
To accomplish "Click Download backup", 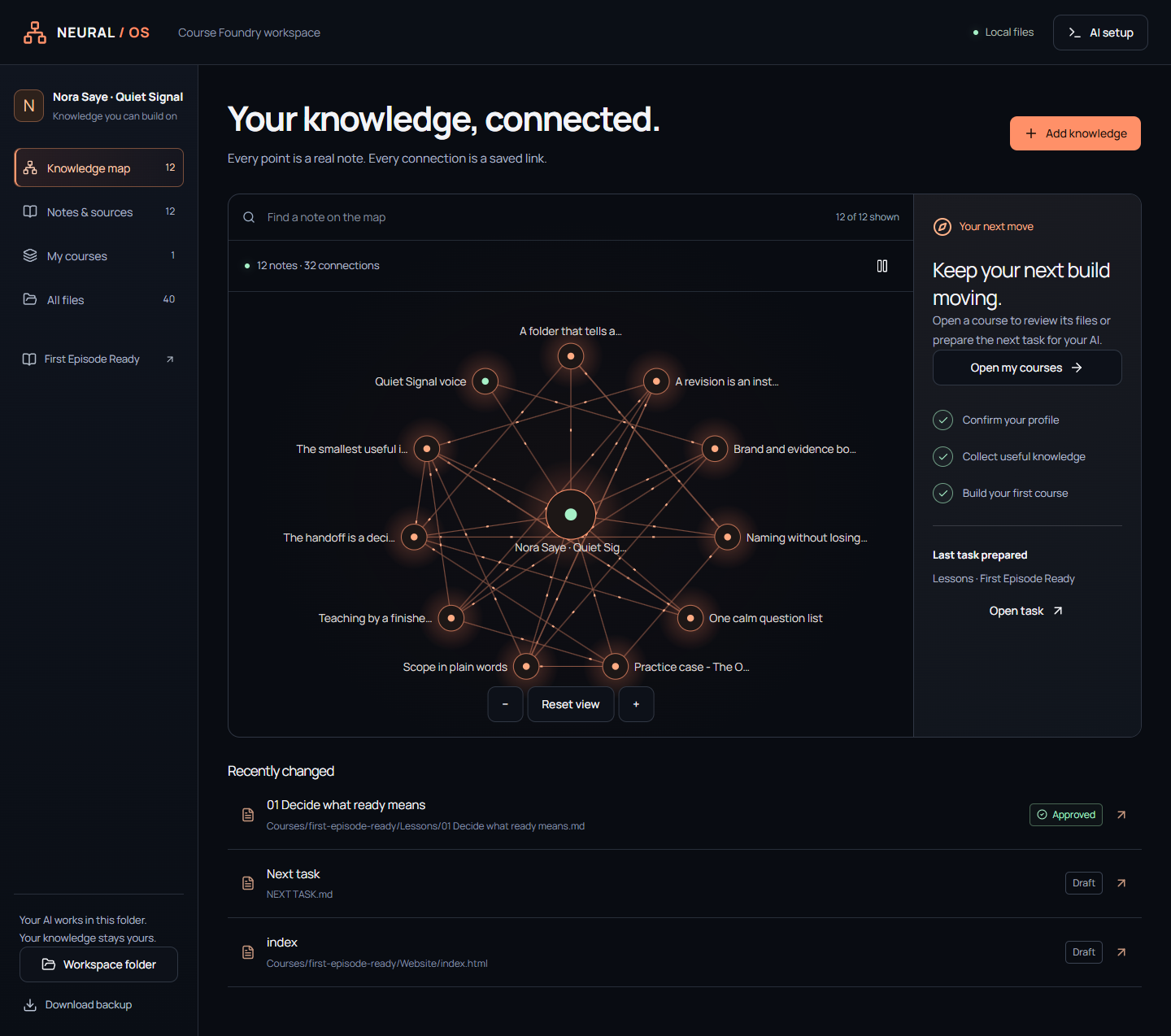I will coord(78,1005).
